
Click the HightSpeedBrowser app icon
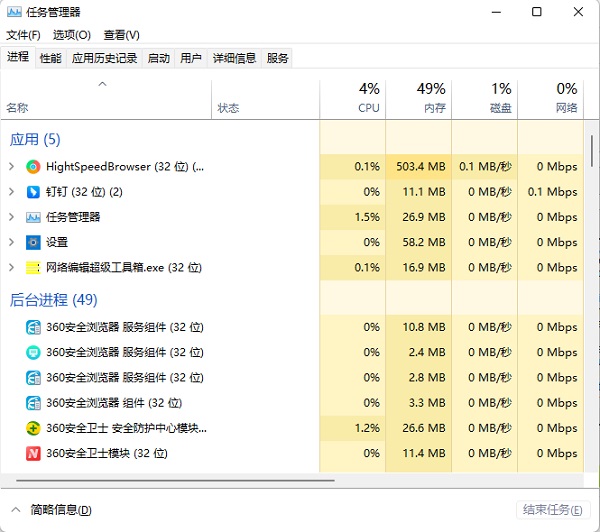[33, 167]
